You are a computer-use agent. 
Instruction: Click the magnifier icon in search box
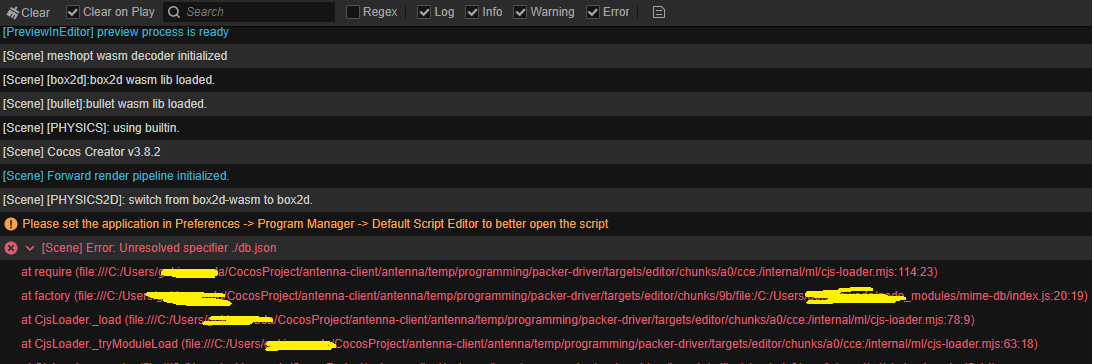coord(174,12)
